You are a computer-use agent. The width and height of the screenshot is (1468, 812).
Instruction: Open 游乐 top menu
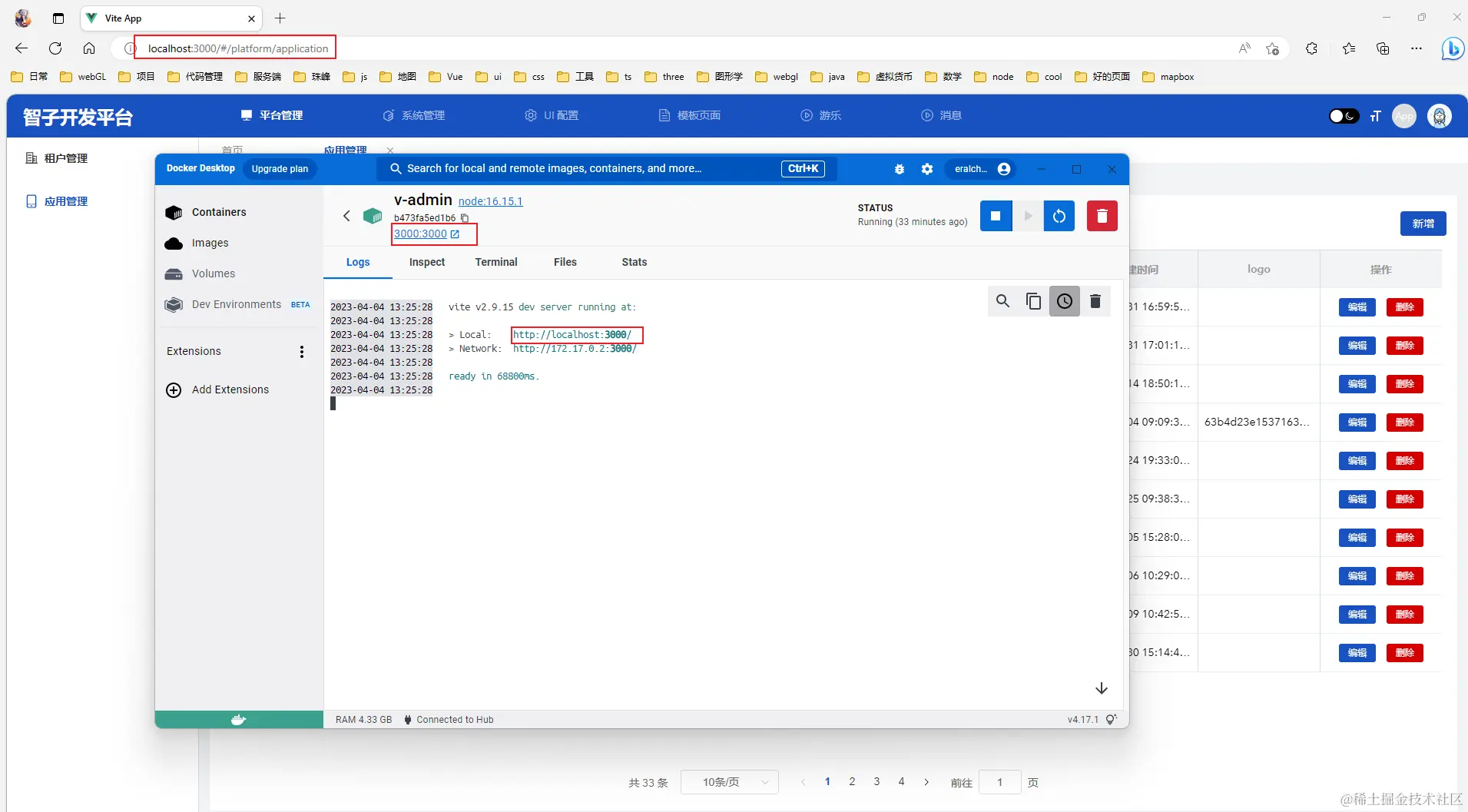(821, 115)
